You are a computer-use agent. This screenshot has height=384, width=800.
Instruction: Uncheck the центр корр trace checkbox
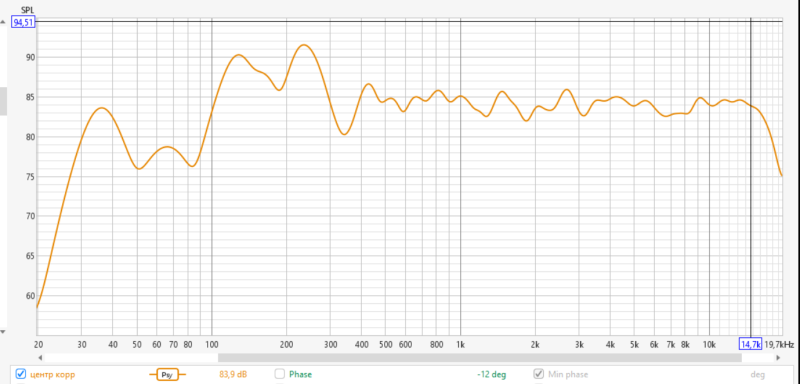tap(21, 374)
